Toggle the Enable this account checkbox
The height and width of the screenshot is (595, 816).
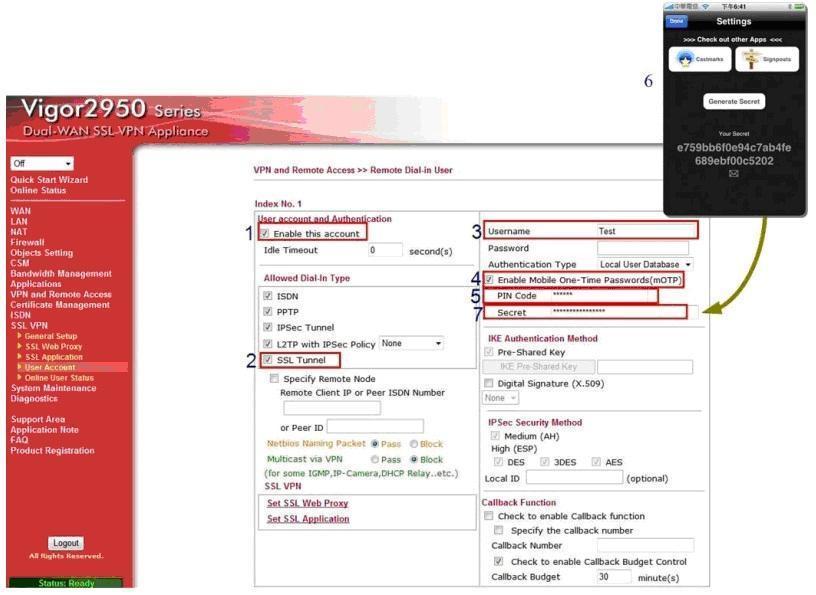(265, 233)
